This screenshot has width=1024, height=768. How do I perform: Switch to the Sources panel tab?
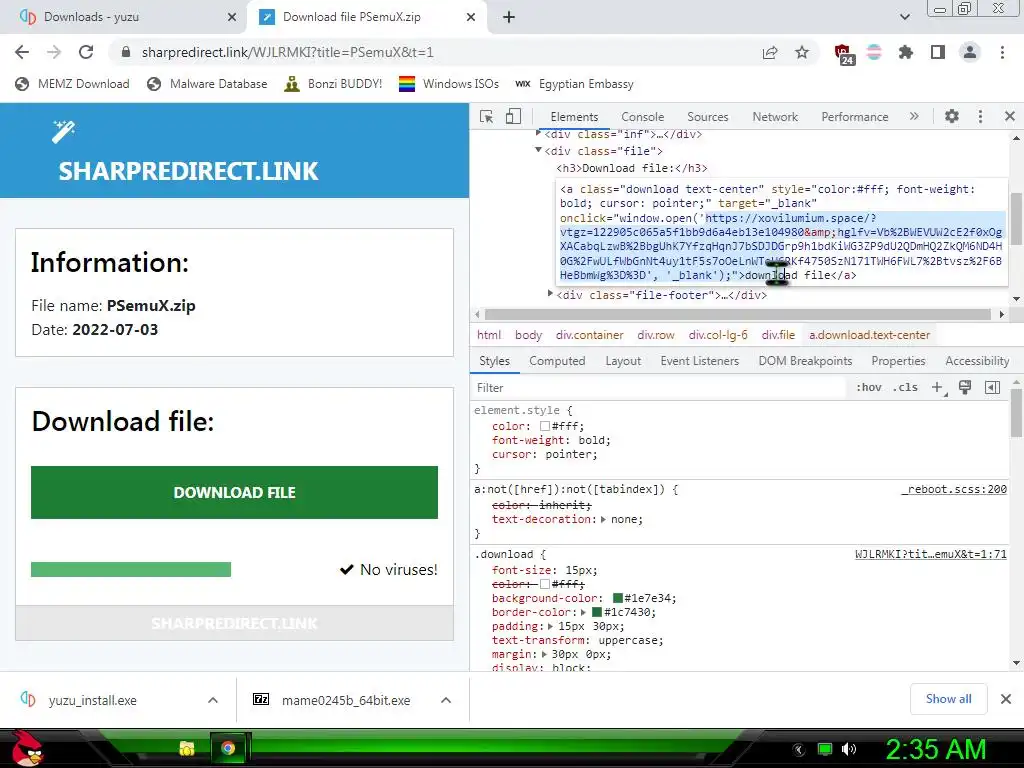click(707, 117)
